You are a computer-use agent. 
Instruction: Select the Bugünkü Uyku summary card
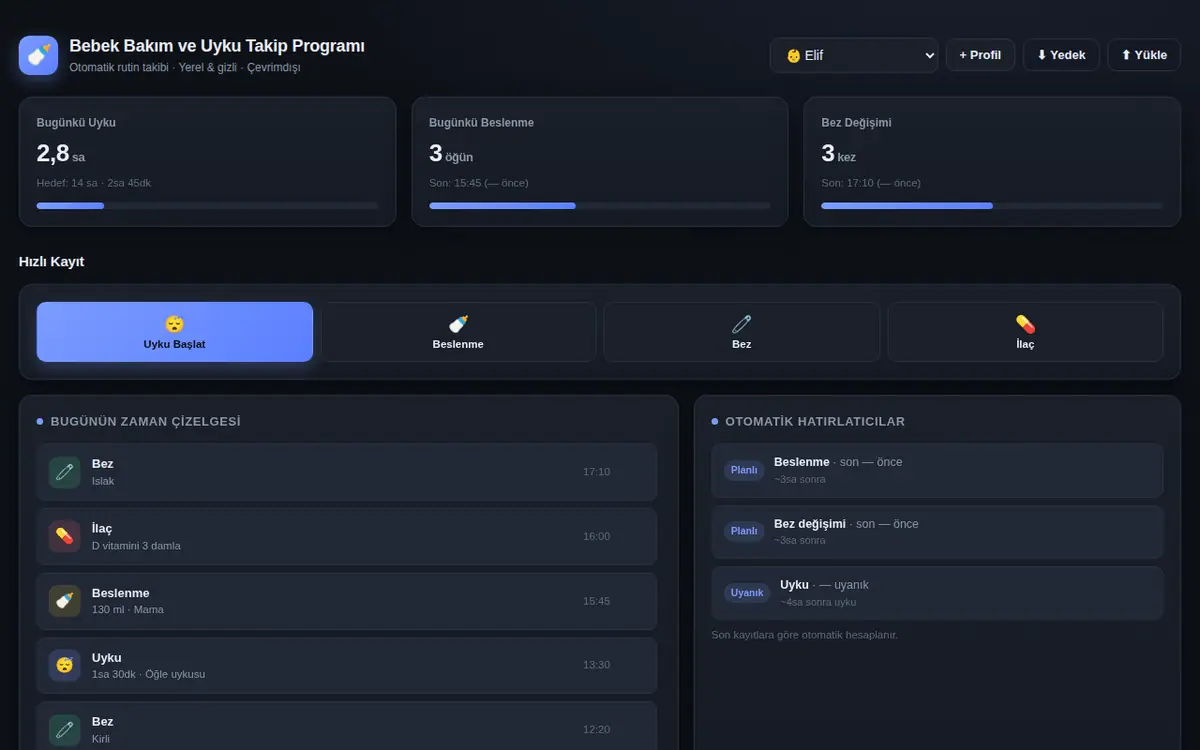click(x=208, y=162)
